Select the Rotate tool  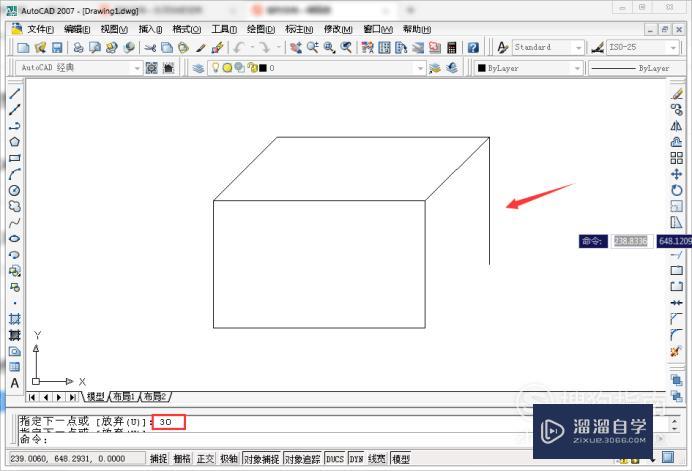tap(677, 190)
